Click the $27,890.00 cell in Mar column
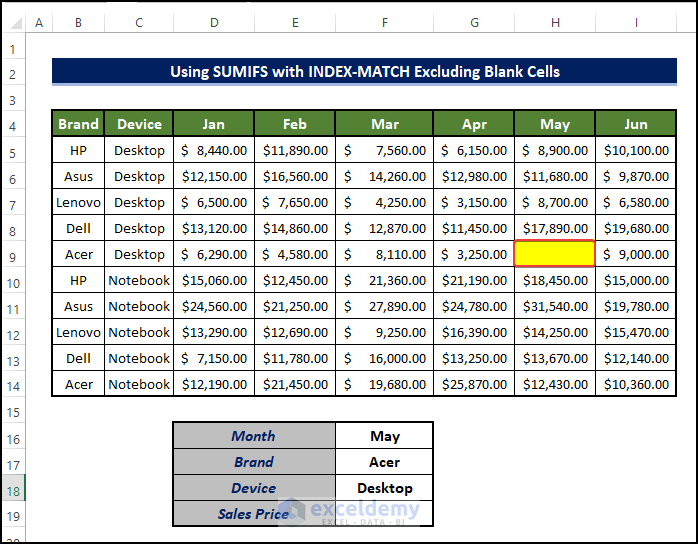 tap(384, 306)
